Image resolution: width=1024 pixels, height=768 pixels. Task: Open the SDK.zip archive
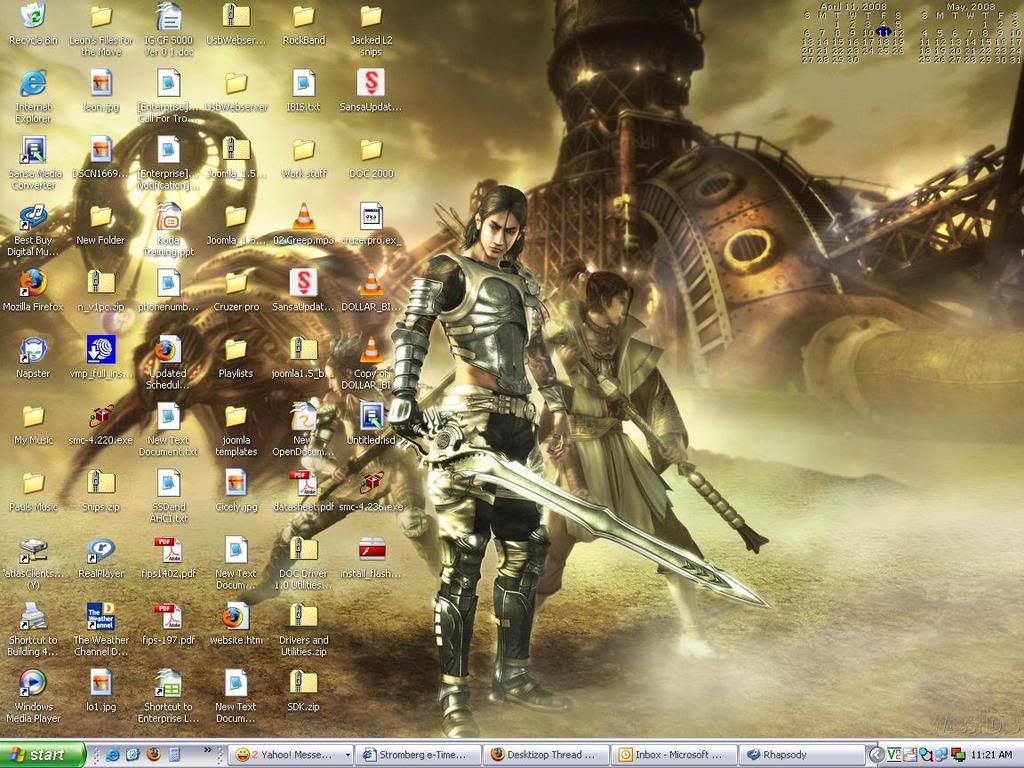pos(303,691)
